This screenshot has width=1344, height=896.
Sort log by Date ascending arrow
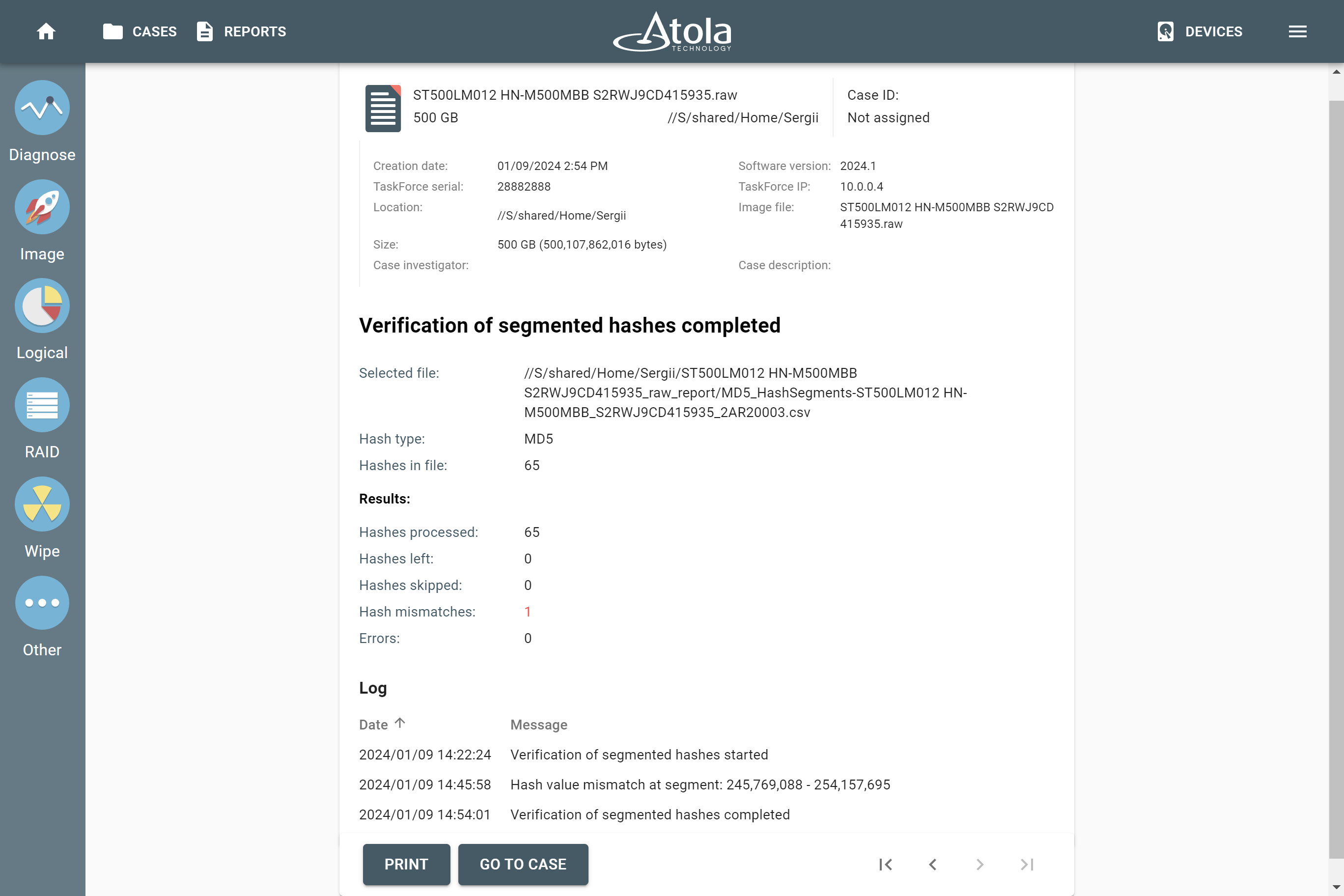(x=400, y=723)
